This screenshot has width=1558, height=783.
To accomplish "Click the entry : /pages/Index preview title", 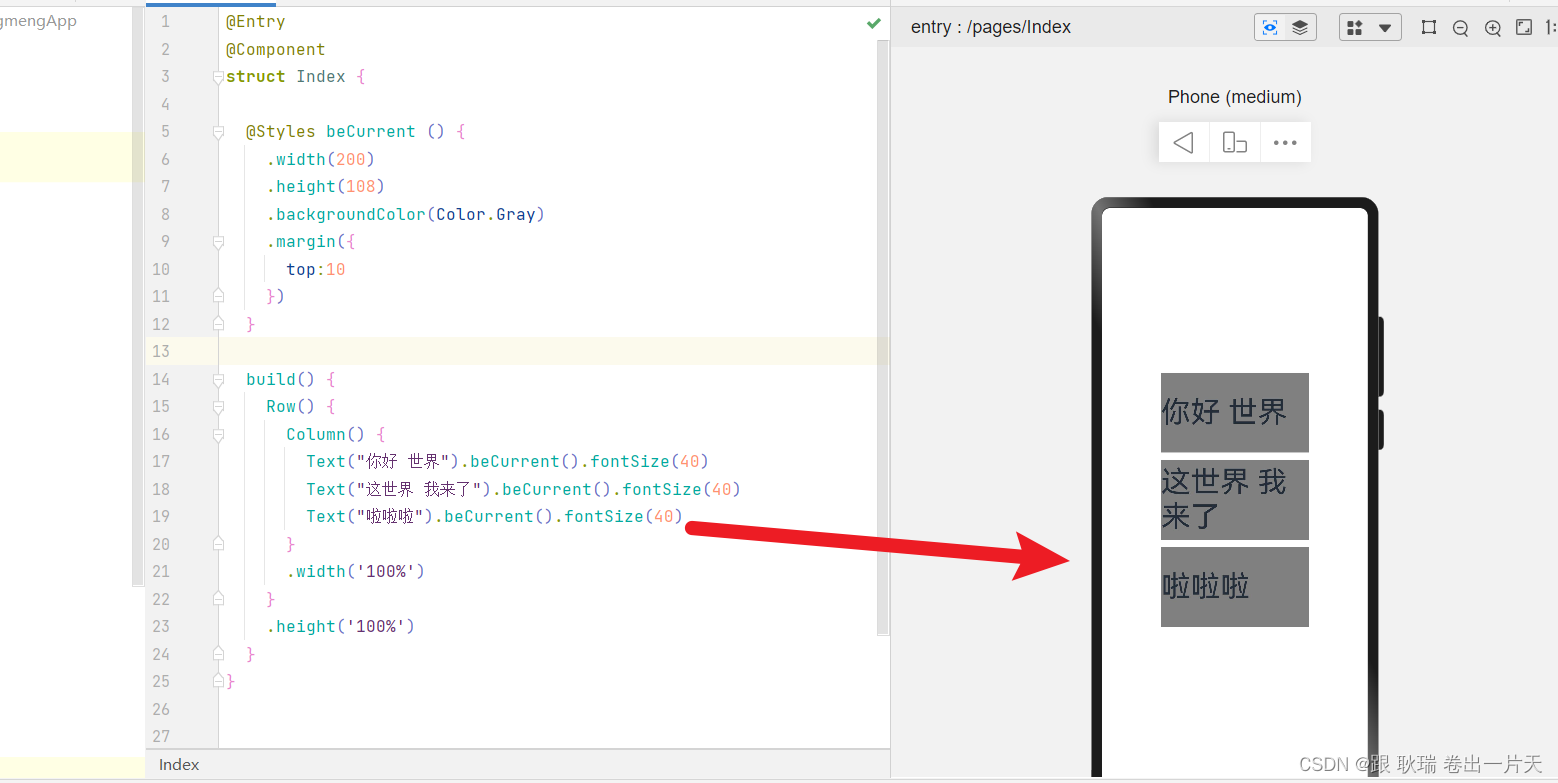I will (x=991, y=27).
